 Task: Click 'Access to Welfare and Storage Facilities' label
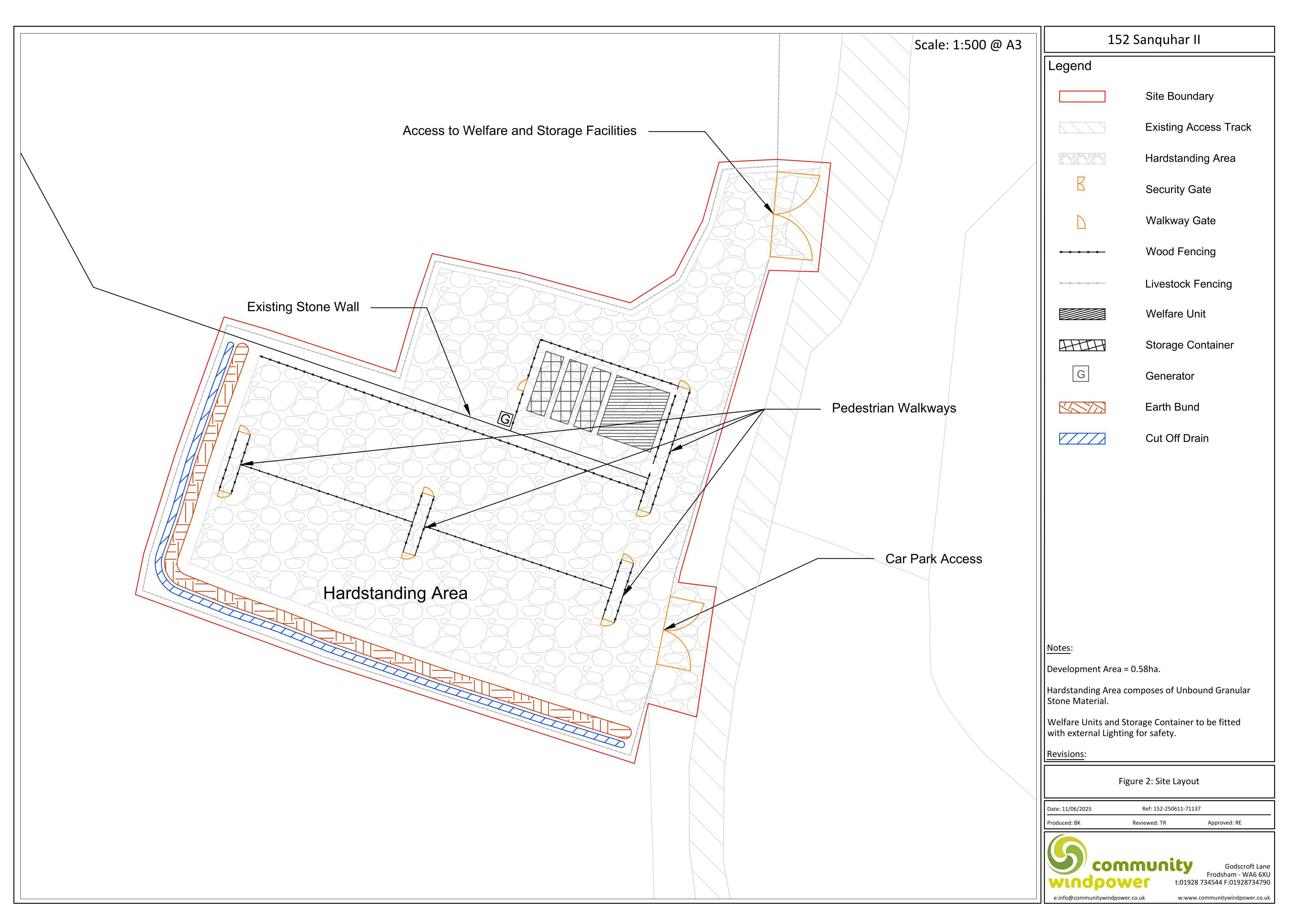tap(519, 131)
